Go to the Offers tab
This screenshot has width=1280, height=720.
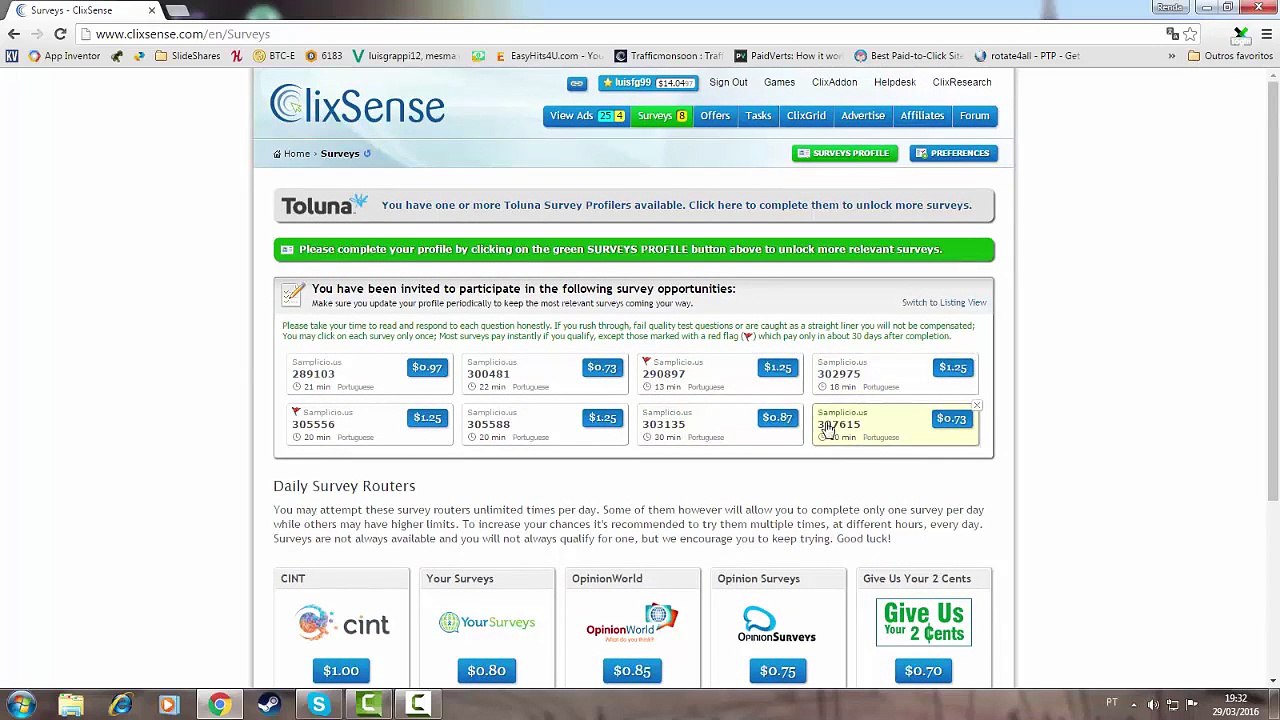click(x=715, y=116)
